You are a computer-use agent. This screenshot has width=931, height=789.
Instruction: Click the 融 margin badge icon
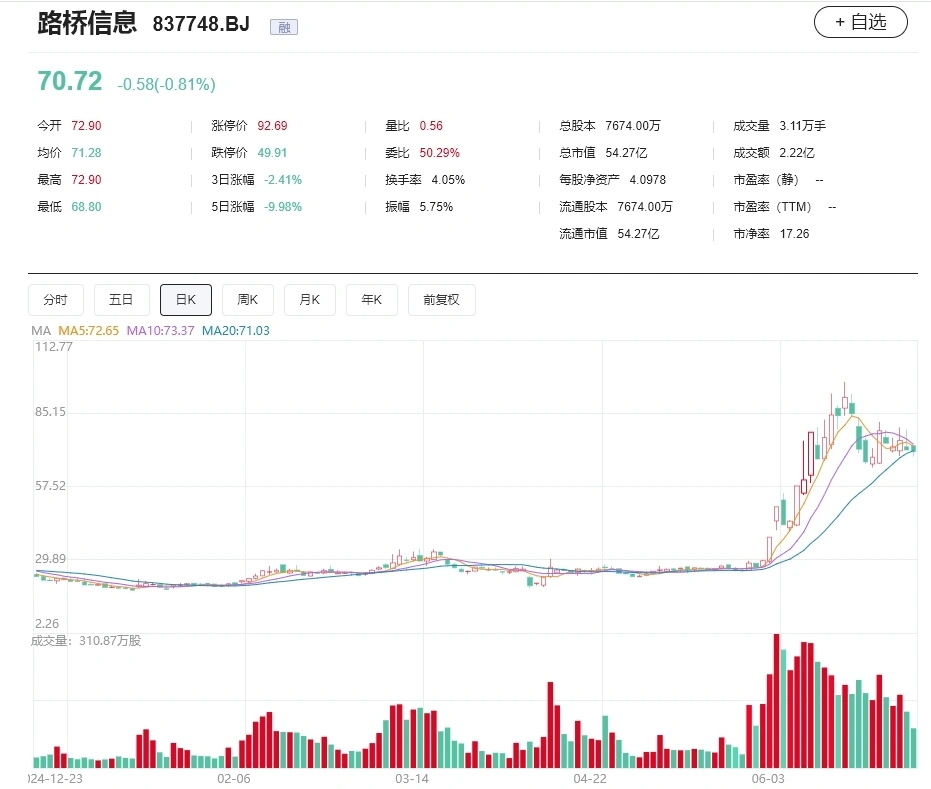coord(284,27)
